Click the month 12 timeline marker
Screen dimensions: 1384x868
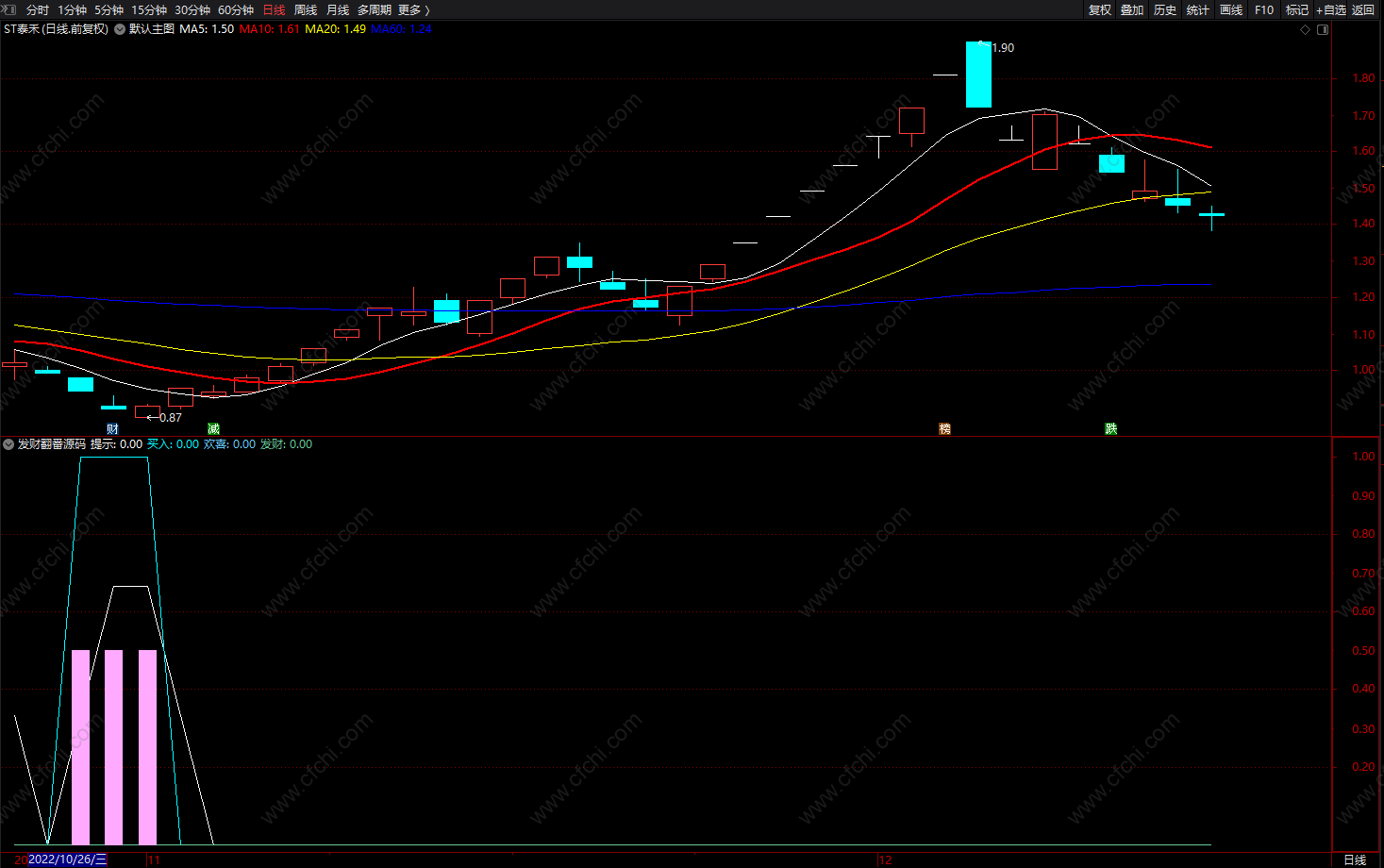coord(885,860)
